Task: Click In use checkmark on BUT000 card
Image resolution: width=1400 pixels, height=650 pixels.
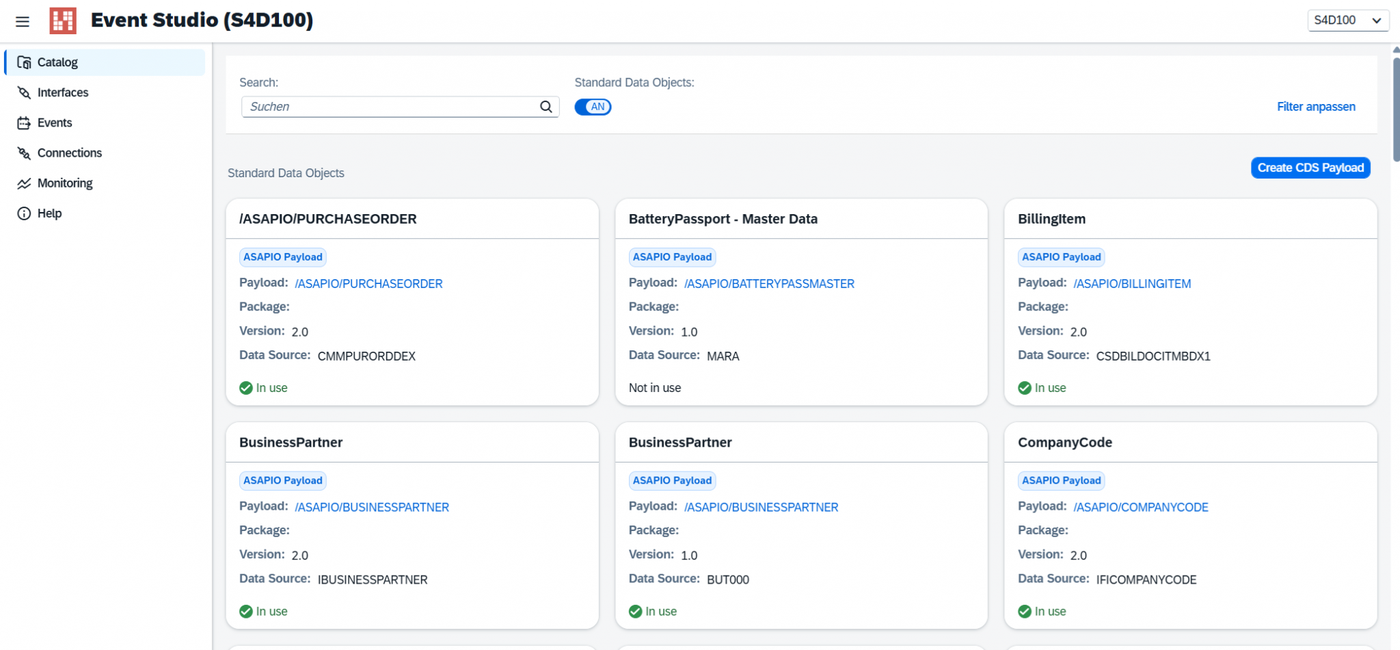Action: tap(635, 611)
